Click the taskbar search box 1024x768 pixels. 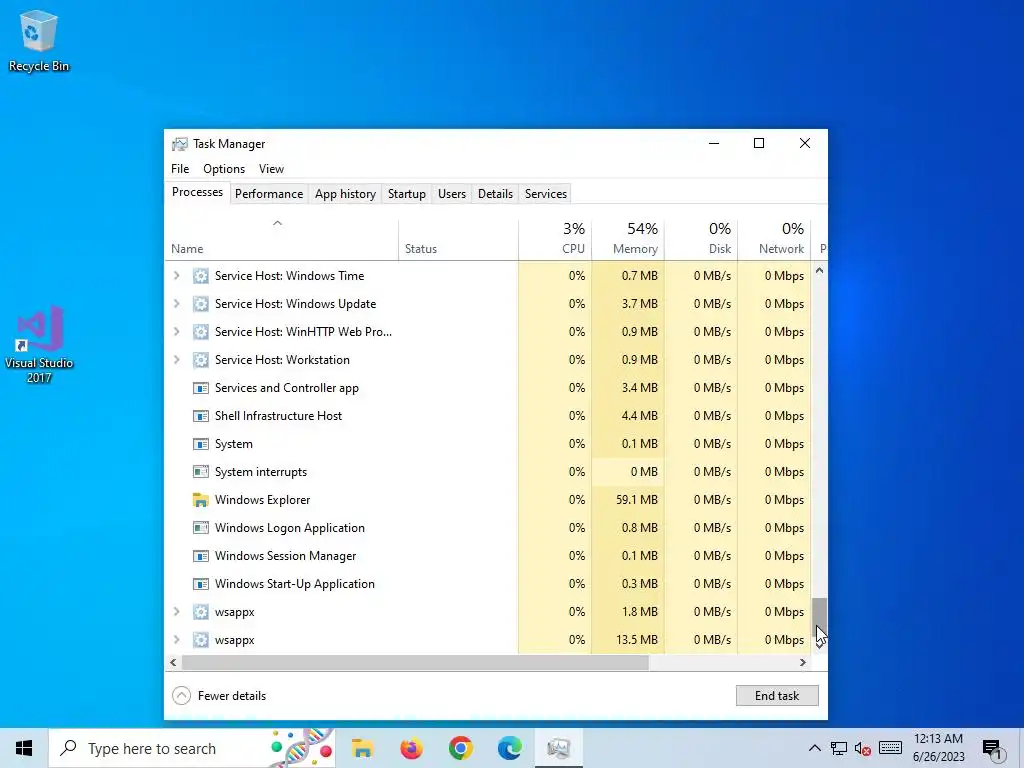tap(191, 748)
